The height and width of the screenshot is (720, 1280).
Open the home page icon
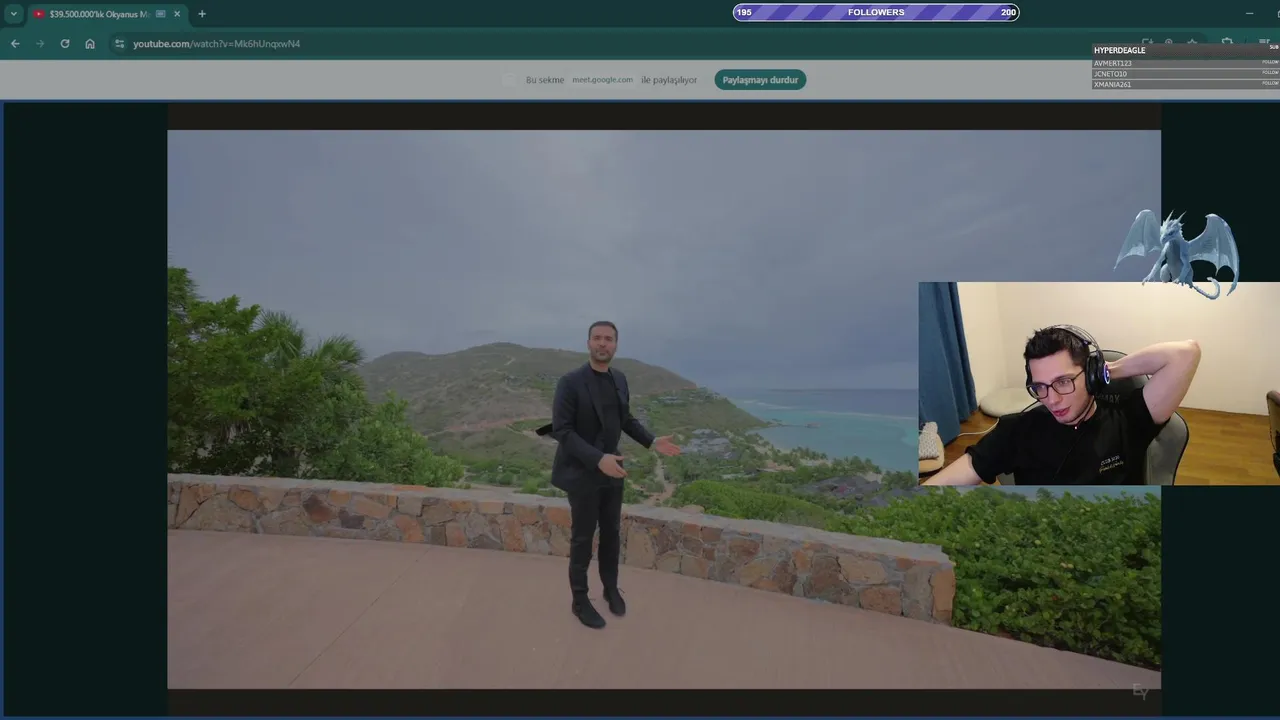point(90,44)
